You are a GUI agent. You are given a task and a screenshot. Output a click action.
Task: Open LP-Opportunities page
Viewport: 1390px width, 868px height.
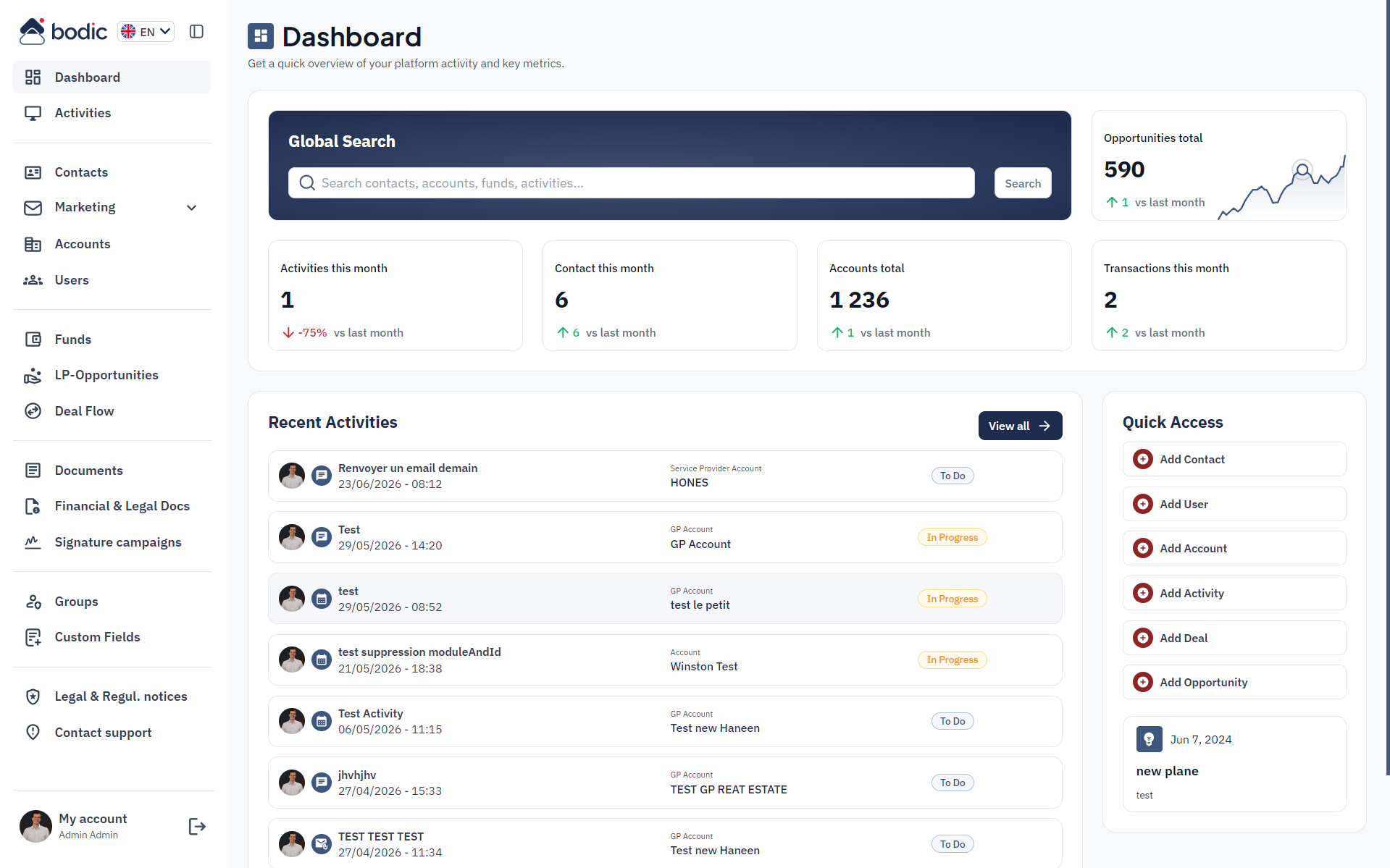point(112,375)
